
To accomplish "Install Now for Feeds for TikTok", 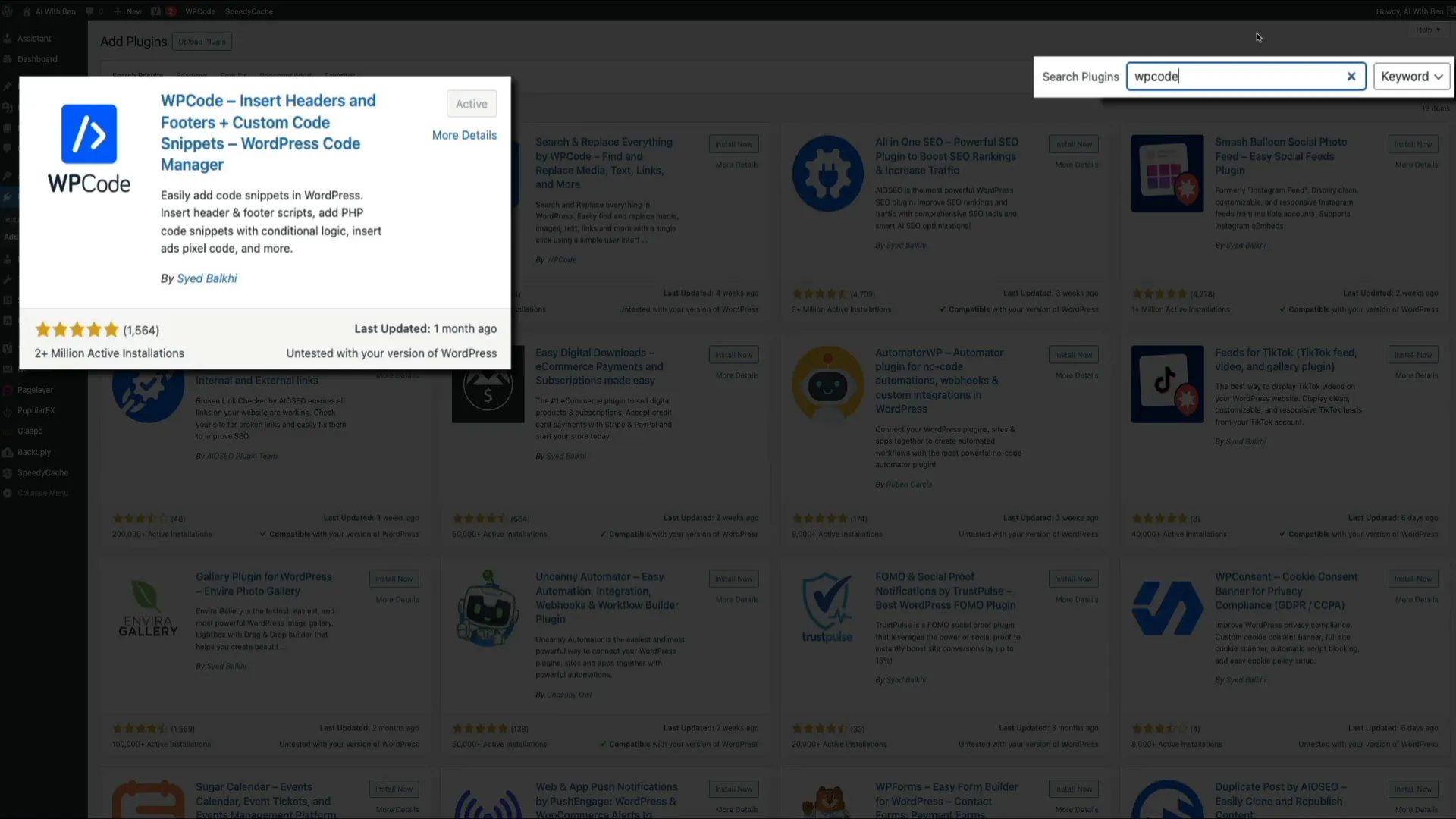I will click(x=1413, y=355).
